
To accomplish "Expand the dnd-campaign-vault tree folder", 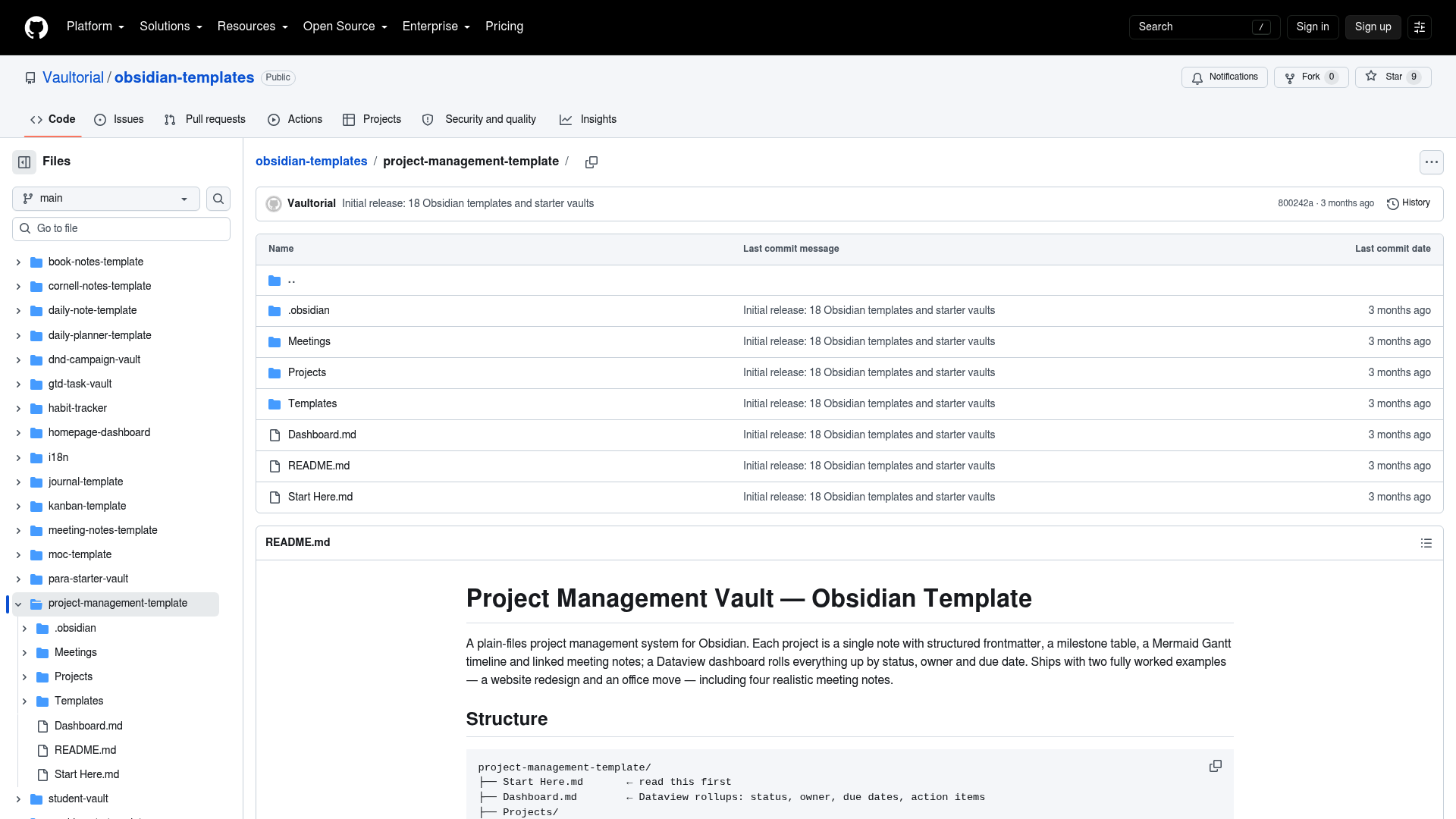I will click(18, 360).
